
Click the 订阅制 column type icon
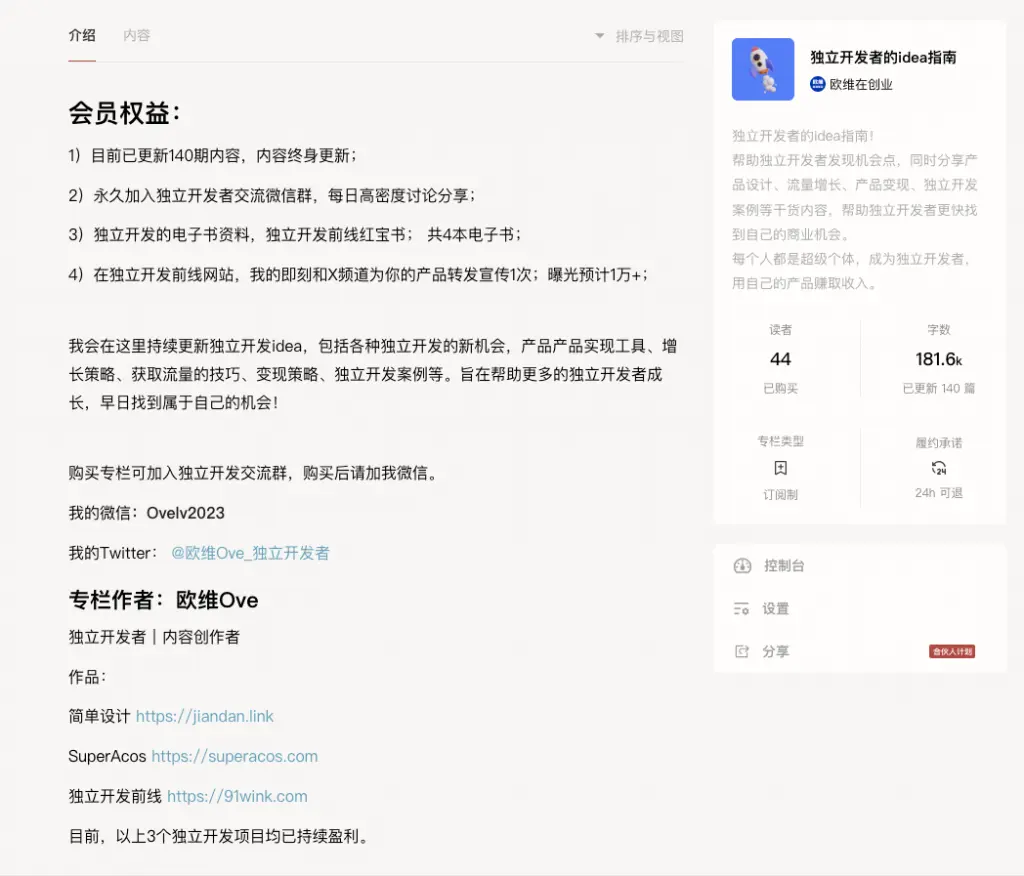(x=780, y=468)
